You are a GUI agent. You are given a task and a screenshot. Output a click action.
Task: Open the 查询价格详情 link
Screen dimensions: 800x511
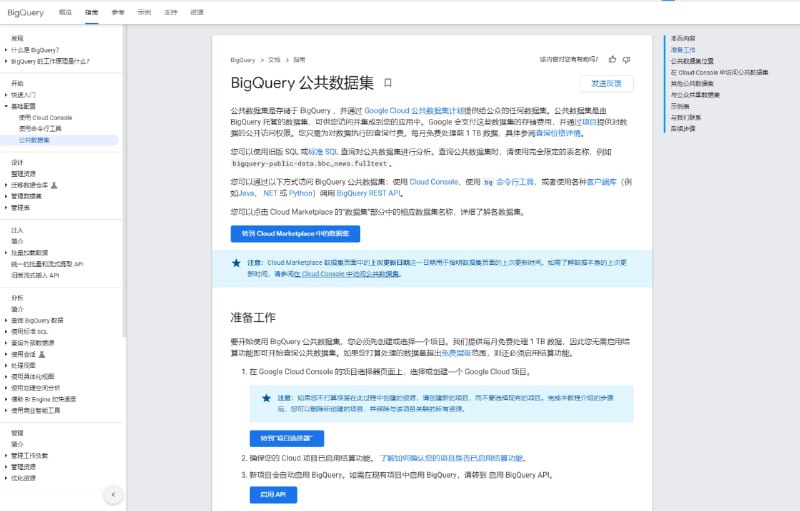point(558,133)
